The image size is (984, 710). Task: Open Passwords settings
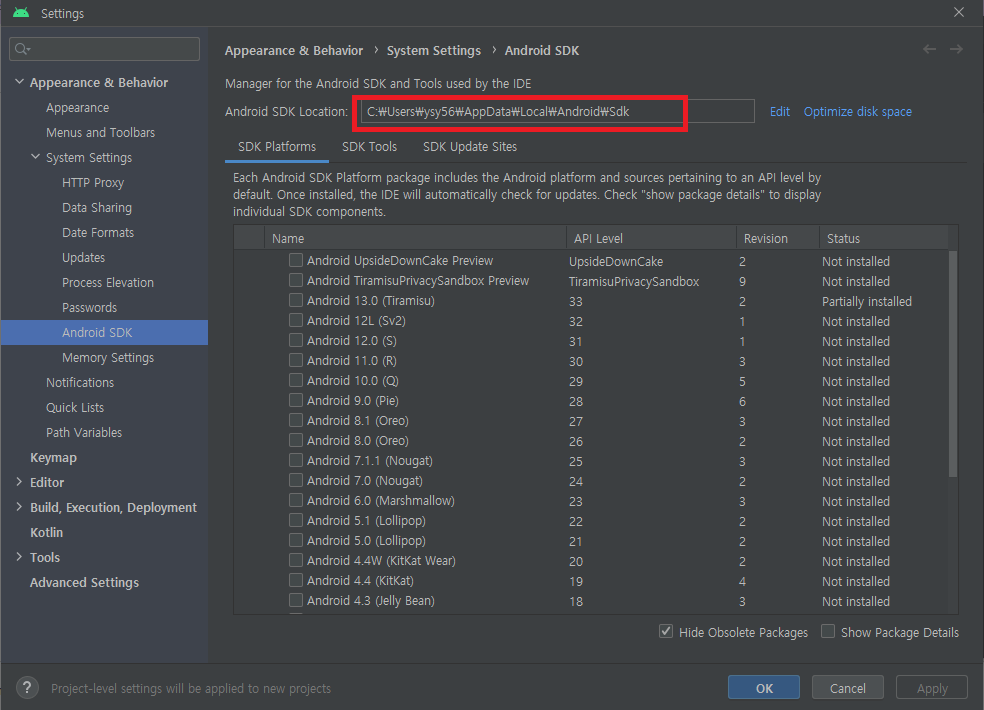pos(89,308)
